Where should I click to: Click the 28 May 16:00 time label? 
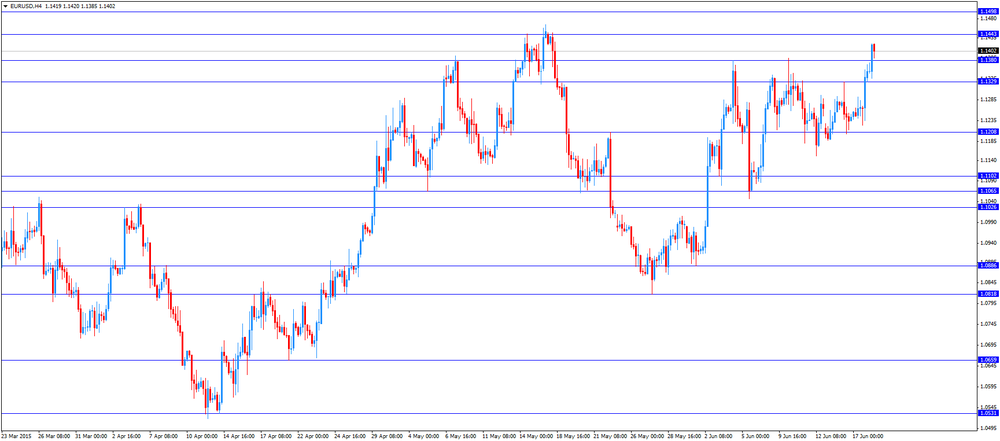point(683,437)
